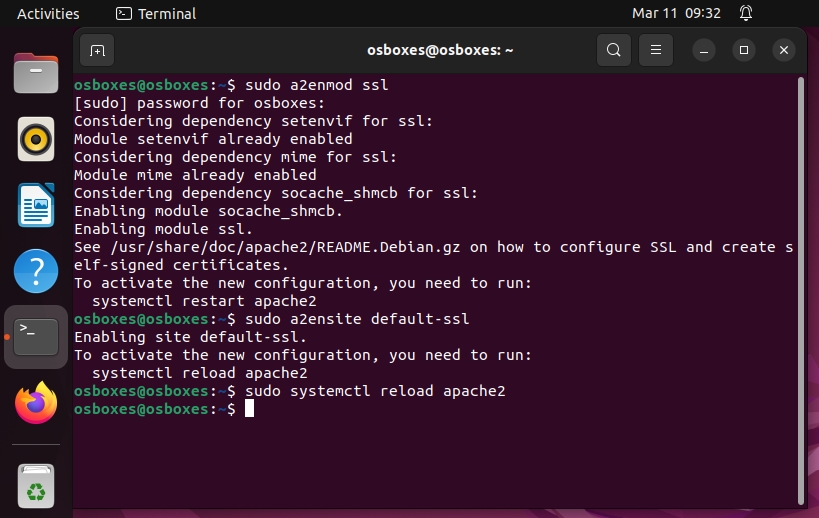Viewport: 819px width, 518px height.
Task: Launch Rhythmbox music player from dock
Action: click(36, 139)
